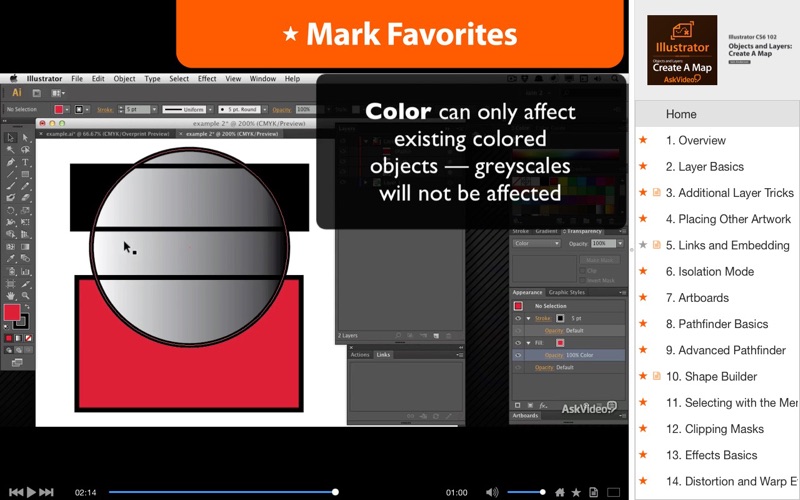Click the notes document icon in player bar
This screenshot has height=500, width=800.
(x=593, y=492)
